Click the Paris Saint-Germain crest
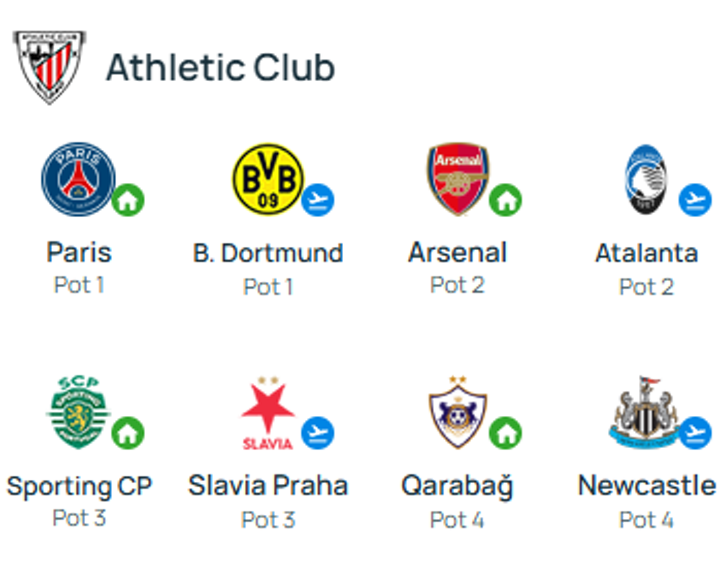This screenshot has height=565, width=720. click(78, 181)
